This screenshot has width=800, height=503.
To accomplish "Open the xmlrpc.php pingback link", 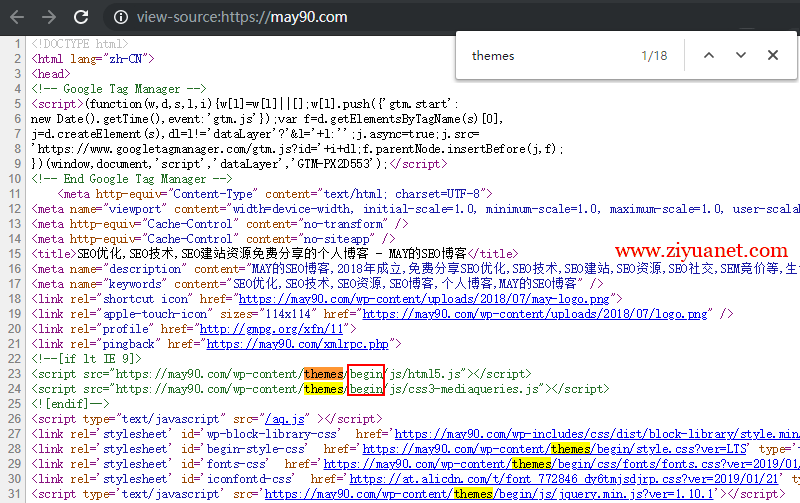I will coord(297,344).
